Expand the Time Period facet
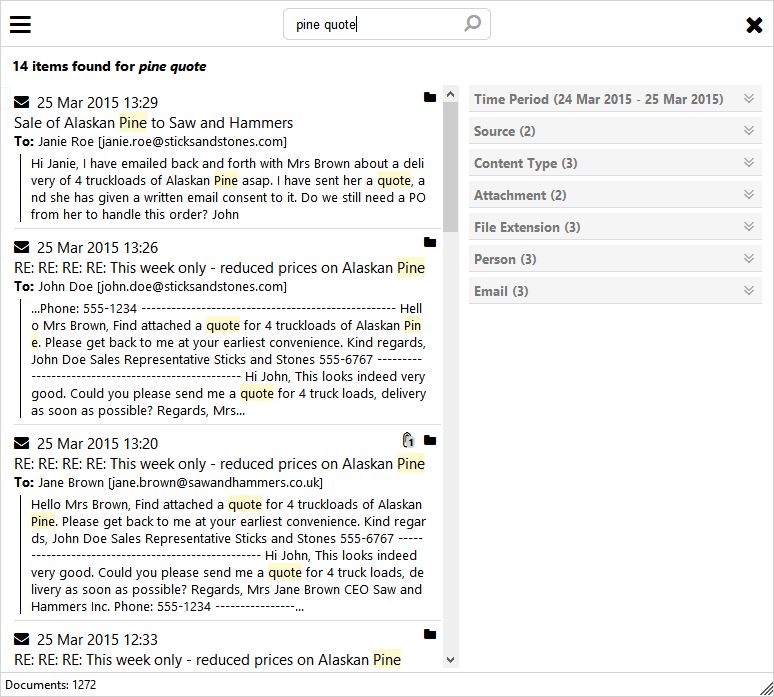The image size is (774, 697). [x=615, y=99]
